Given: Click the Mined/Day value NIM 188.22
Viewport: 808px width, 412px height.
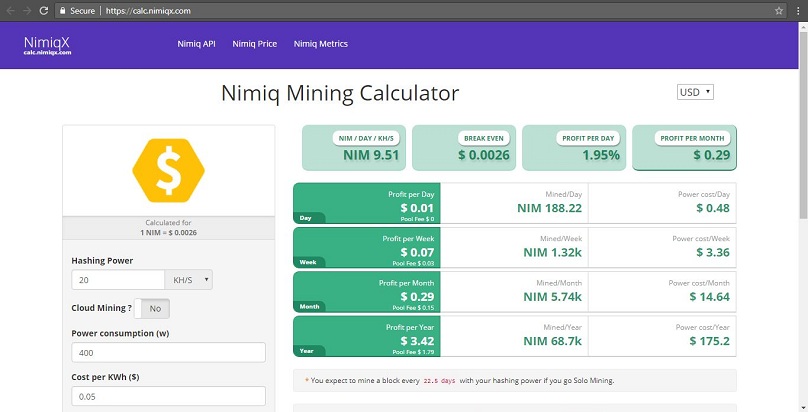Looking at the screenshot, I should coord(549,208).
